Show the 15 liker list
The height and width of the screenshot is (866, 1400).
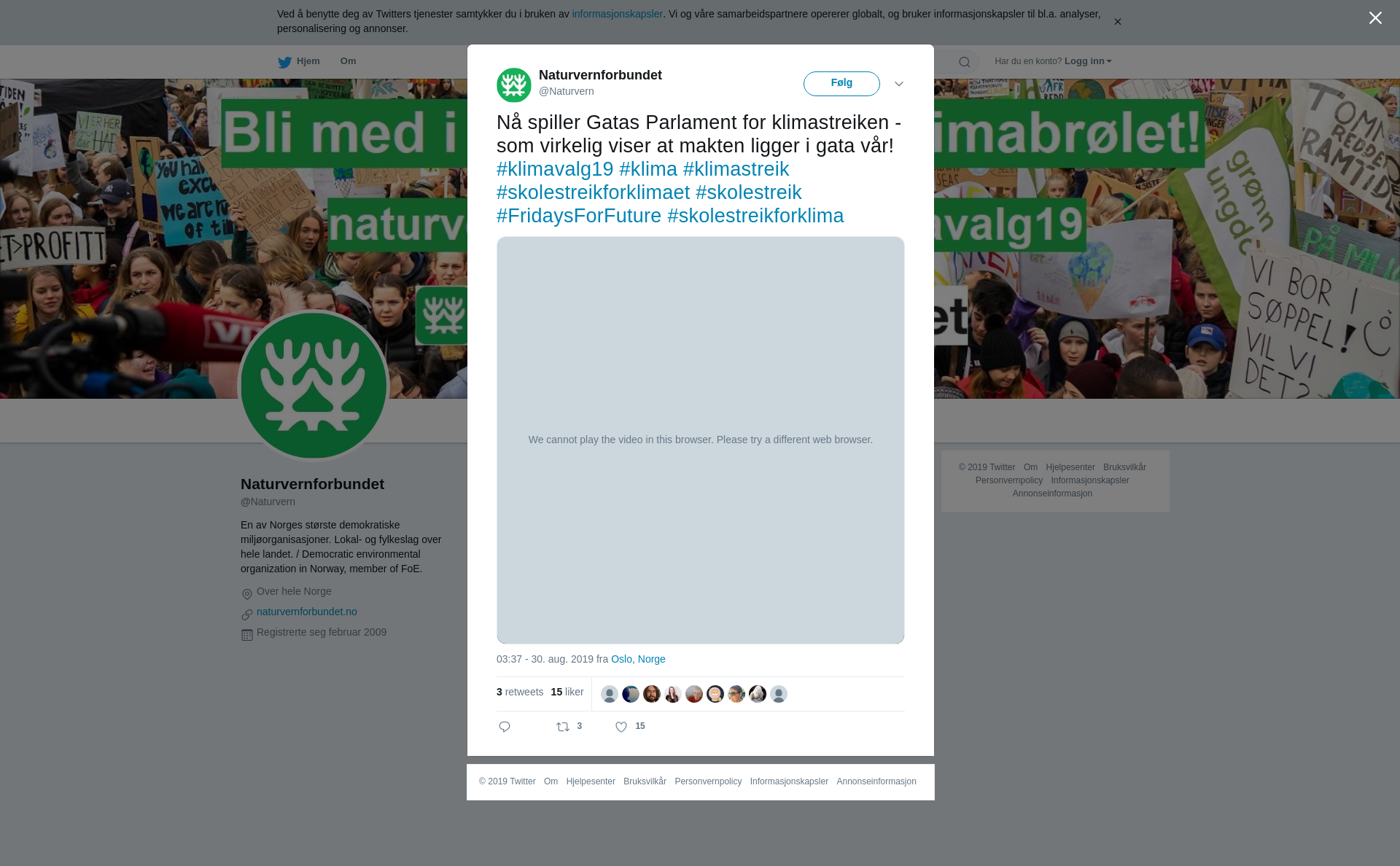pyautogui.click(x=567, y=692)
